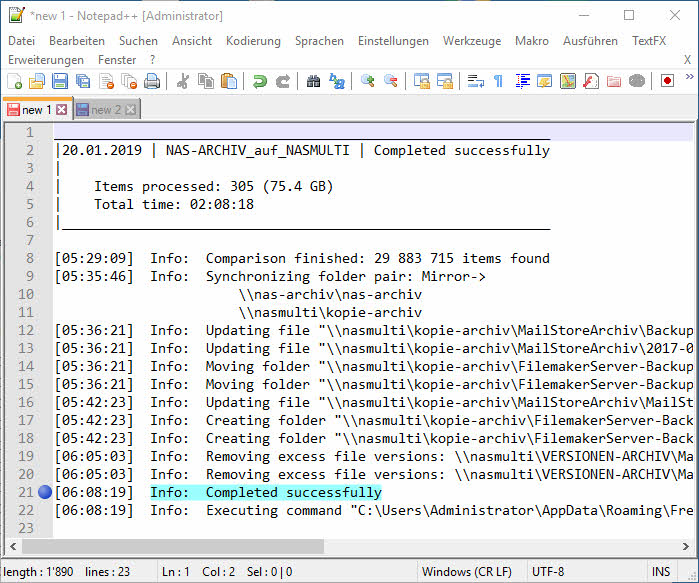
Task: Zoom in with magnifier plus icon
Action: coord(368,81)
